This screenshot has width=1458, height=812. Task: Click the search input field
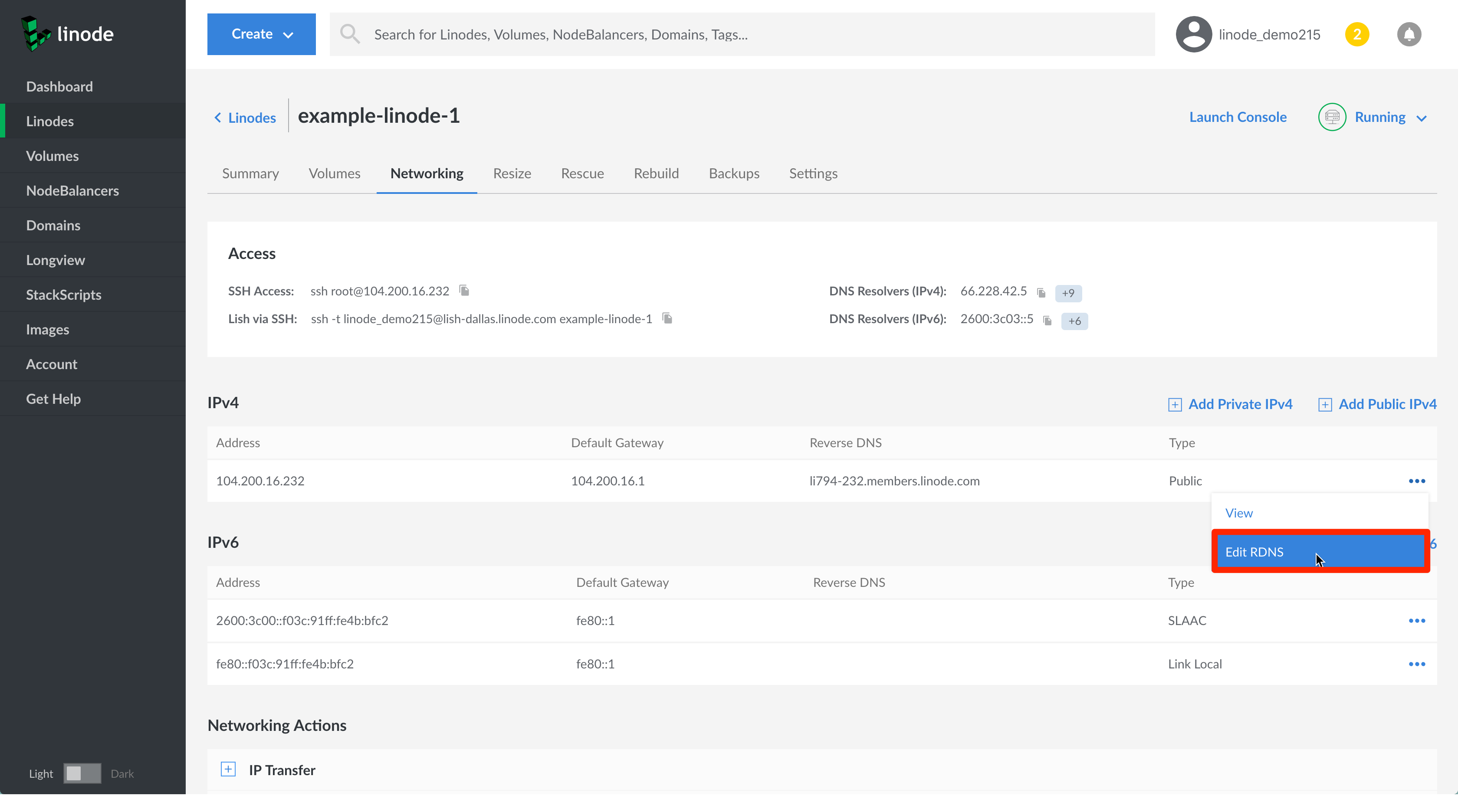[x=736, y=35]
